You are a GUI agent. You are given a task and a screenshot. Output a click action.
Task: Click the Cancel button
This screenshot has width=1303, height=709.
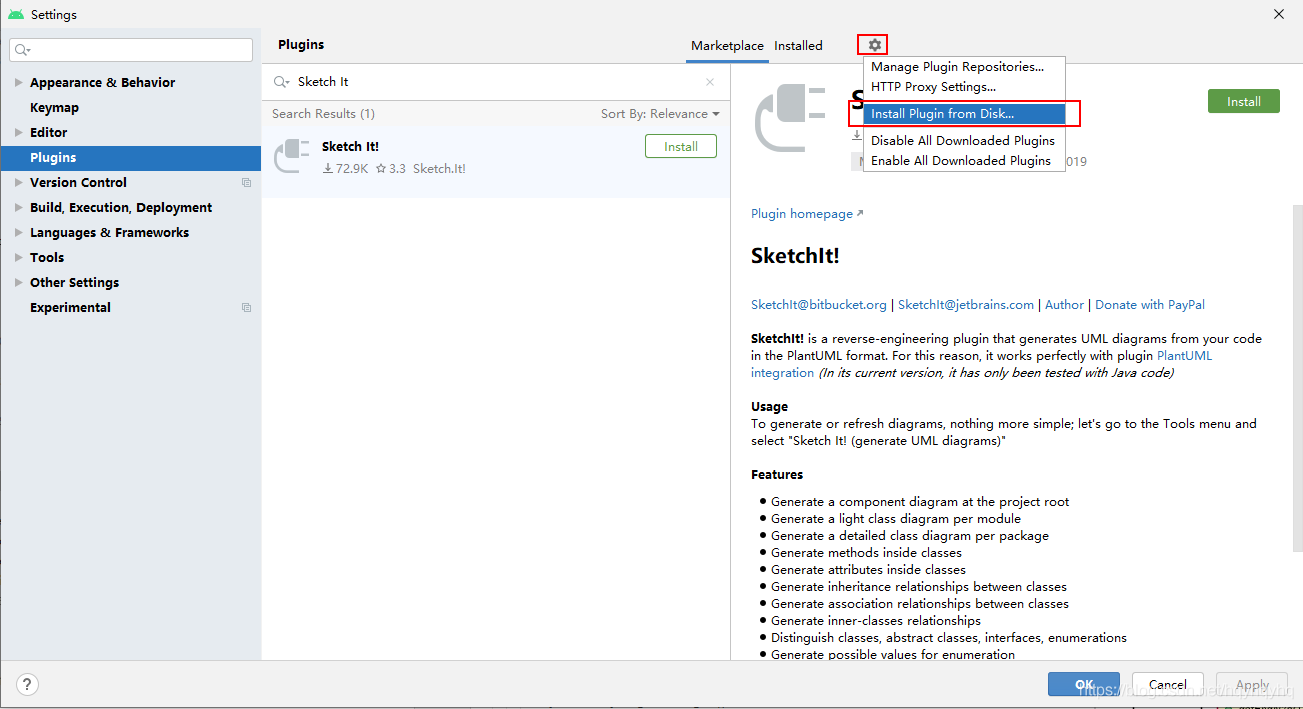[x=1168, y=684]
